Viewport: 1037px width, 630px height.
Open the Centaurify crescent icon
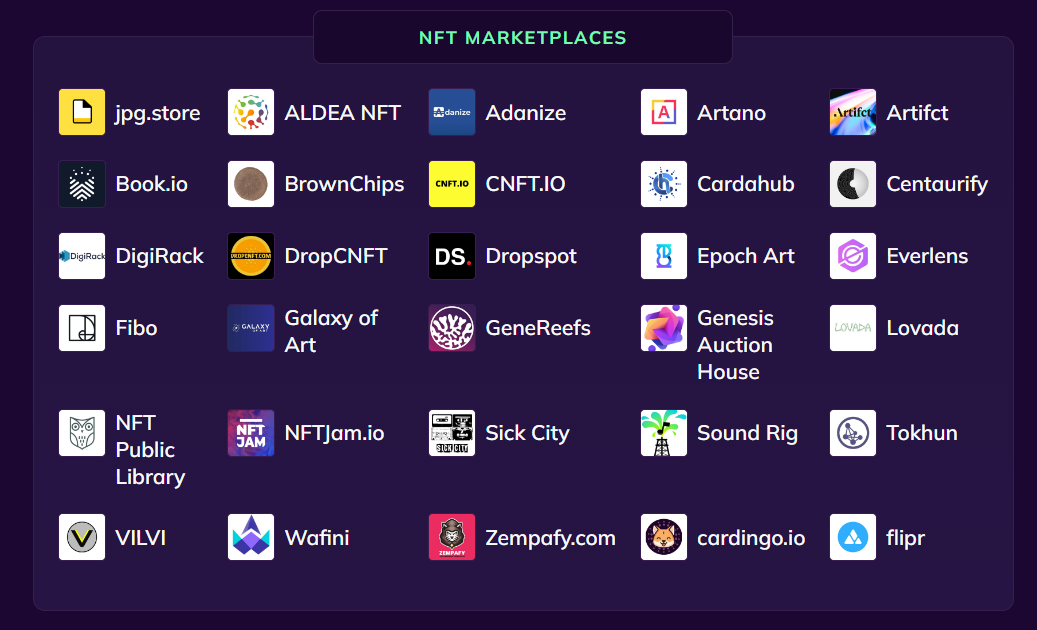(x=853, y=184)
